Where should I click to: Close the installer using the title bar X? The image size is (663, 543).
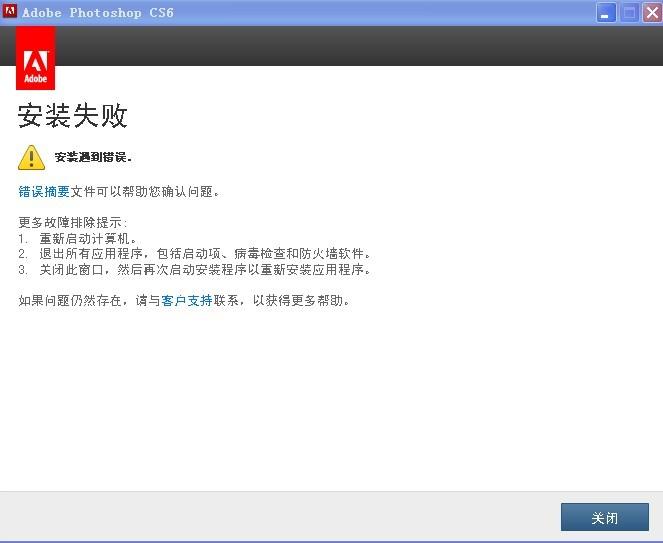[652, 13]
